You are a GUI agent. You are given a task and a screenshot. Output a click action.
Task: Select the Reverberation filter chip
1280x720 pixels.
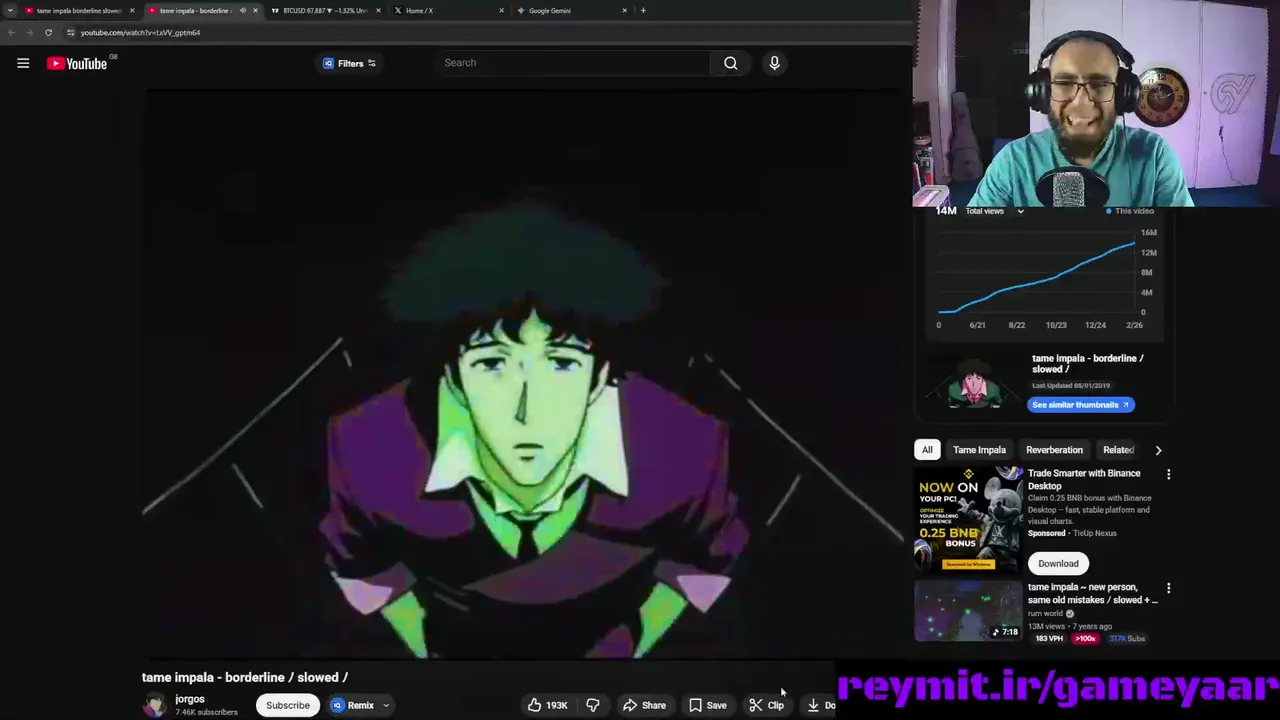(1054, 450)
